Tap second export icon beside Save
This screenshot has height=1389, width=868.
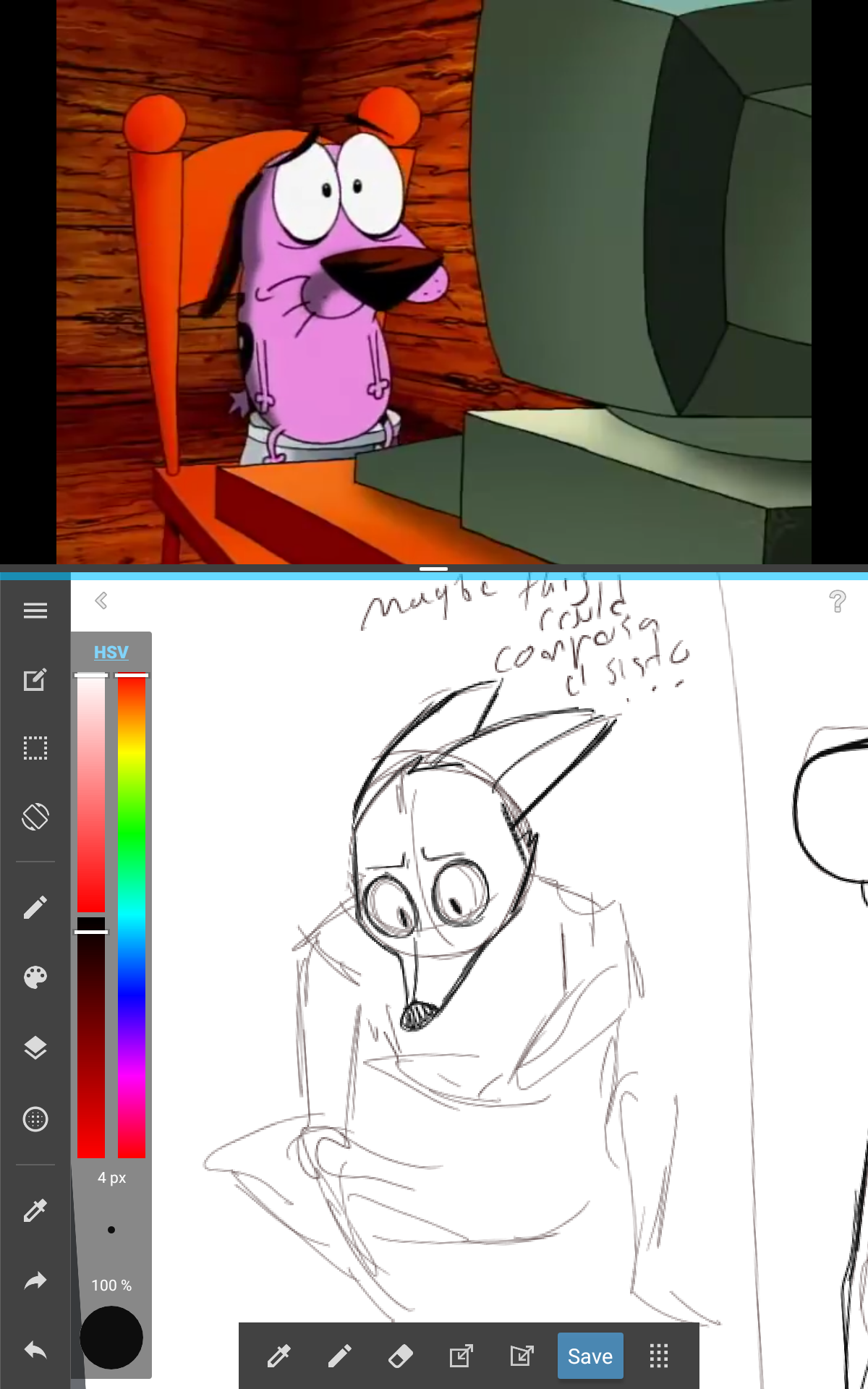point(522,1356)
